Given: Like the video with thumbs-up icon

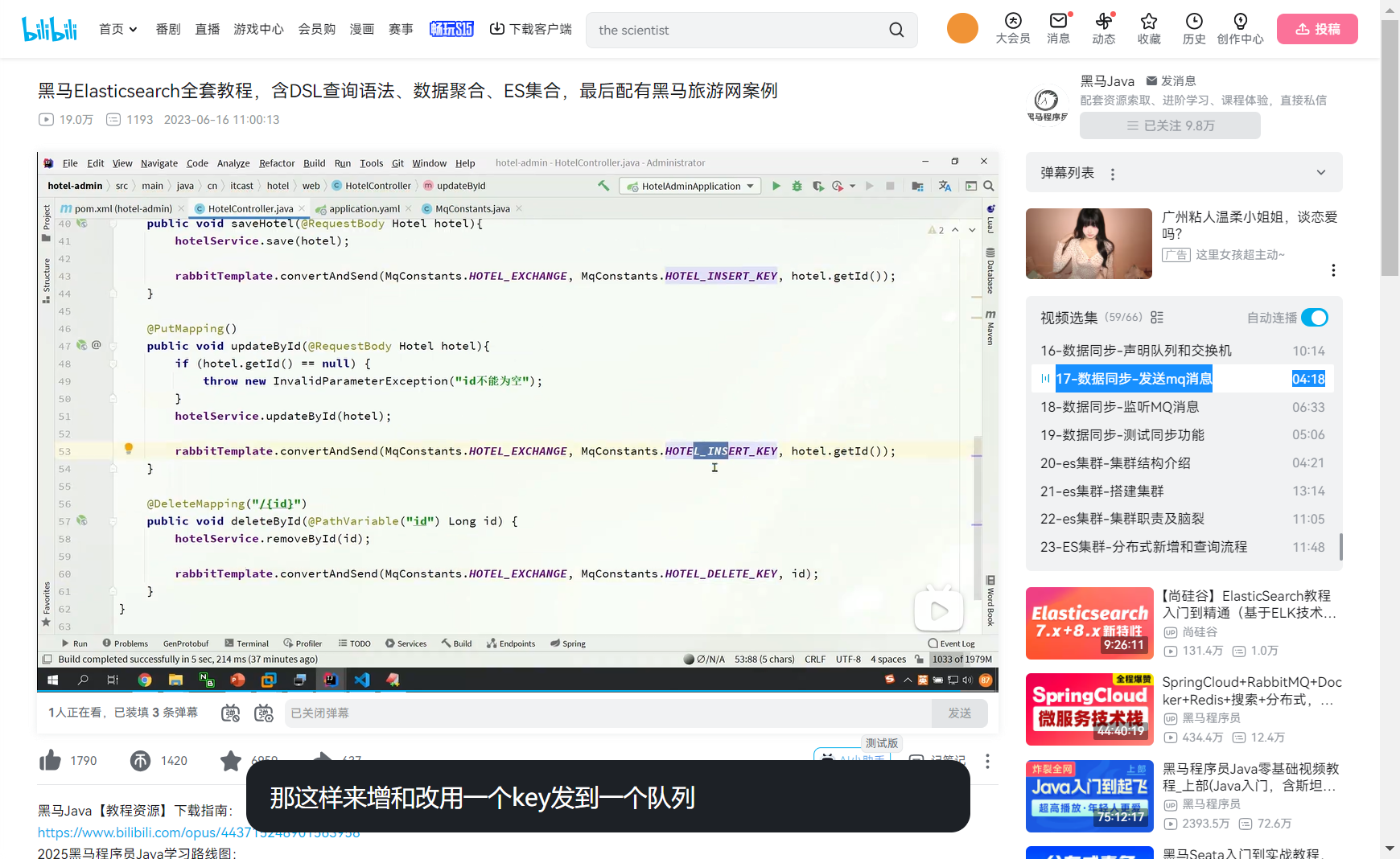Looking at the screenshot, I should point(50,760).
